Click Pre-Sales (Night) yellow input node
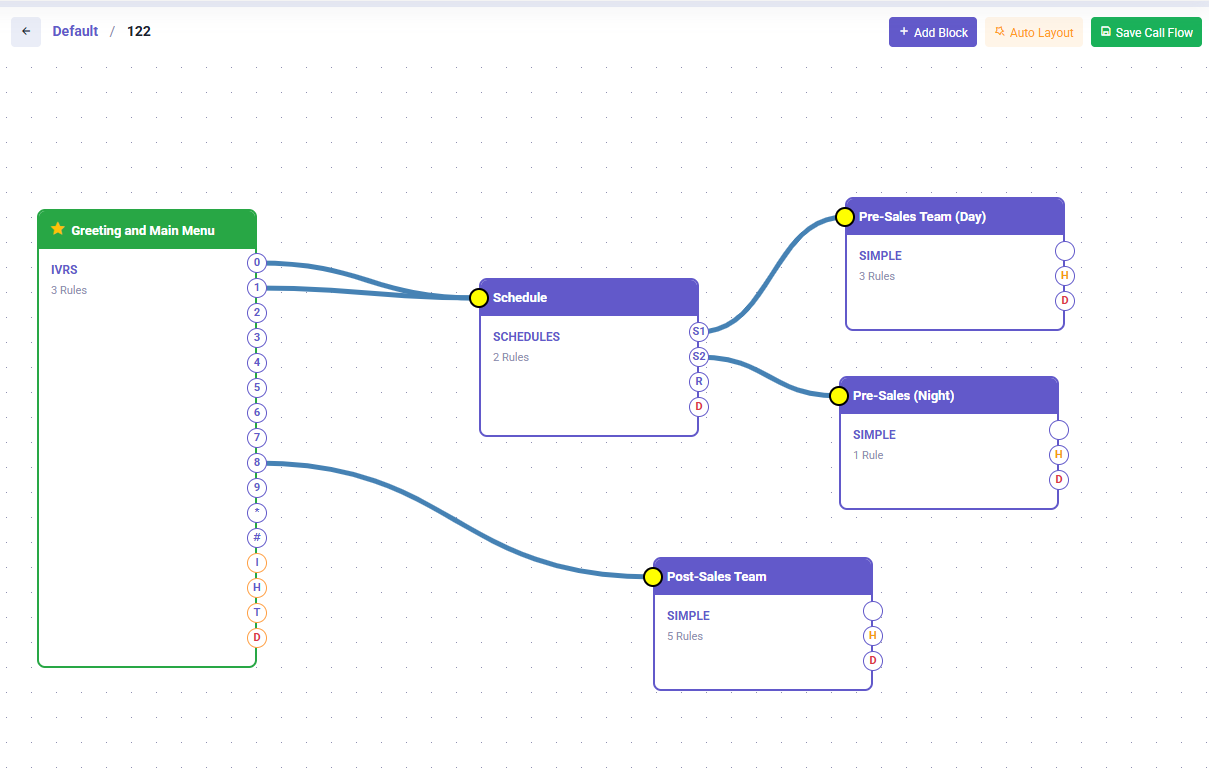Screen dimensions: 1209x770 point(839,396)
